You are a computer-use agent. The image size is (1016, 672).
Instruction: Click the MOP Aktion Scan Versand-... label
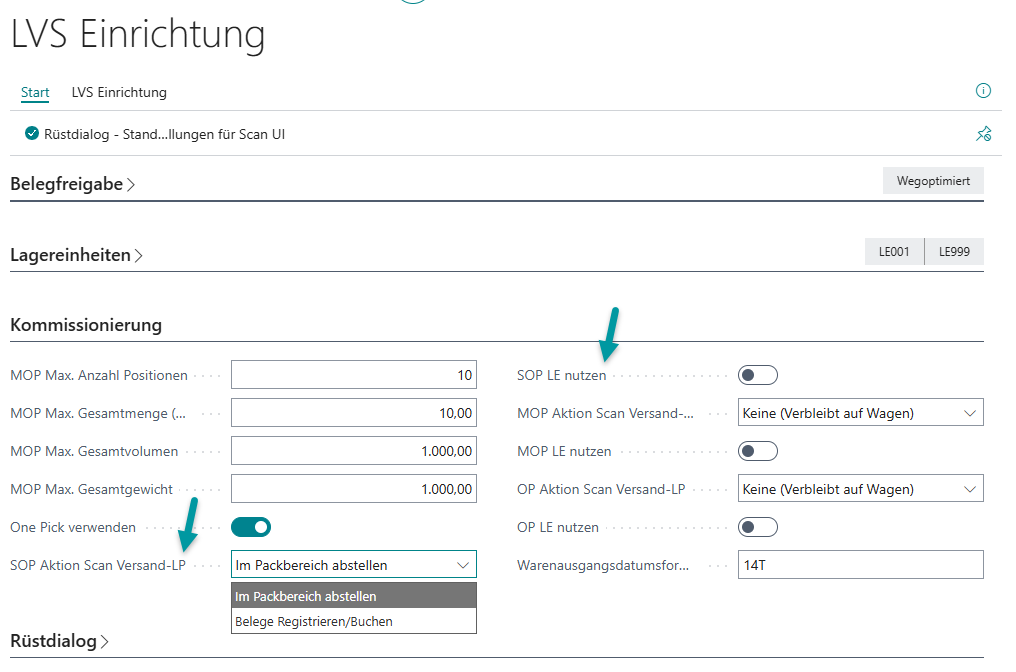(606, 413)
